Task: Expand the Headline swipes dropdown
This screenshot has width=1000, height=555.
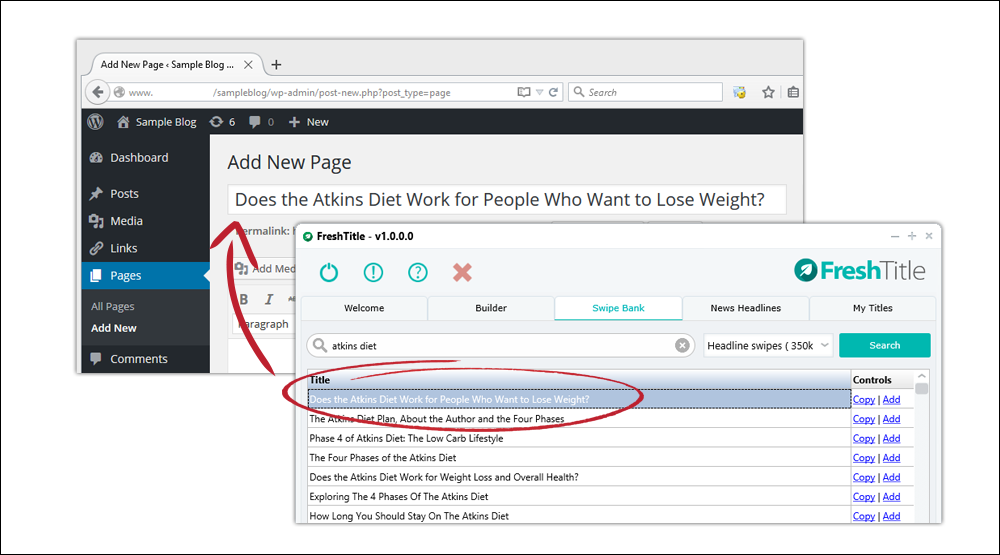Action: (768, 345)
